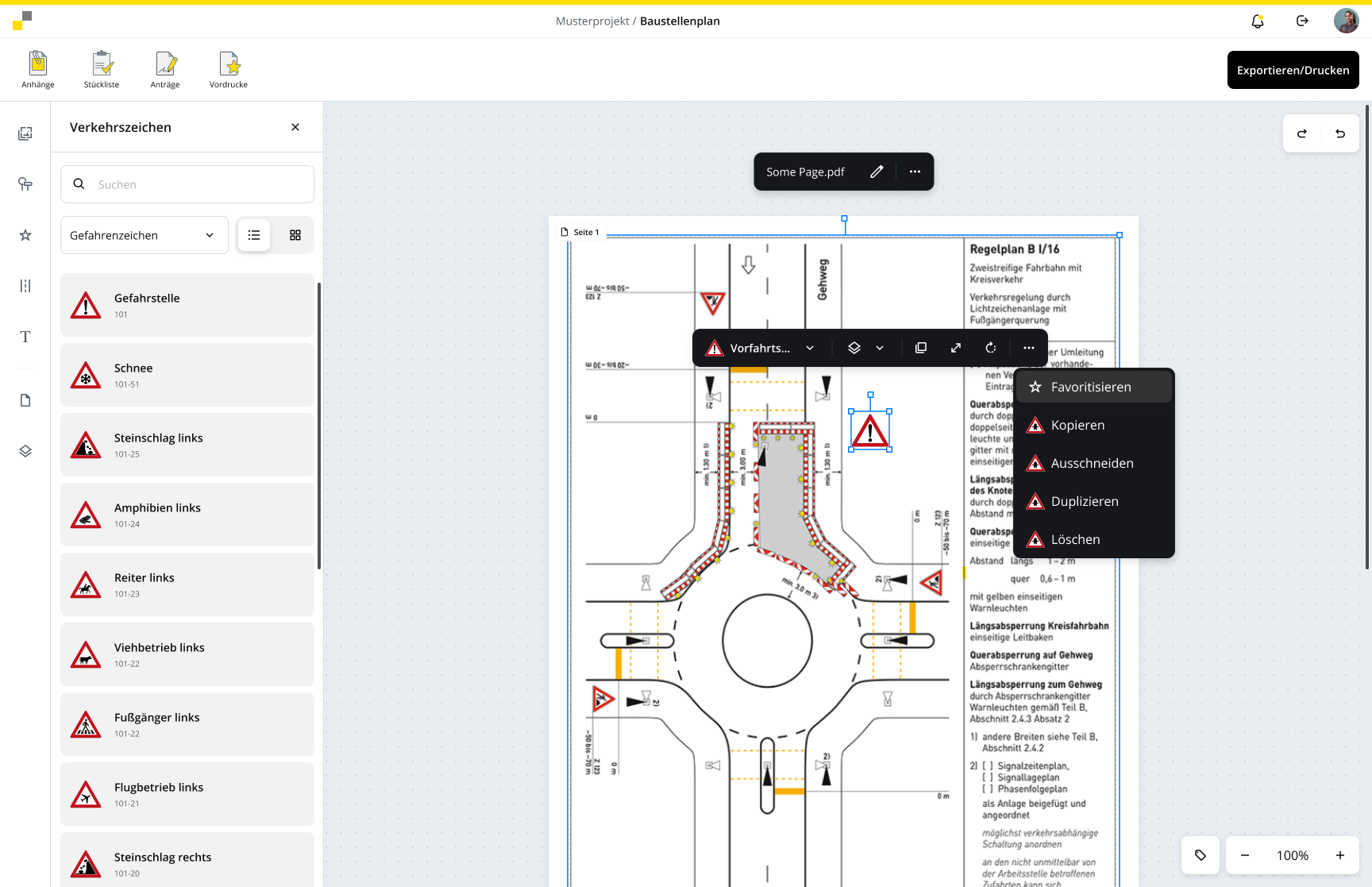Click the tag icon near zoom controls

pos(1200,855)
